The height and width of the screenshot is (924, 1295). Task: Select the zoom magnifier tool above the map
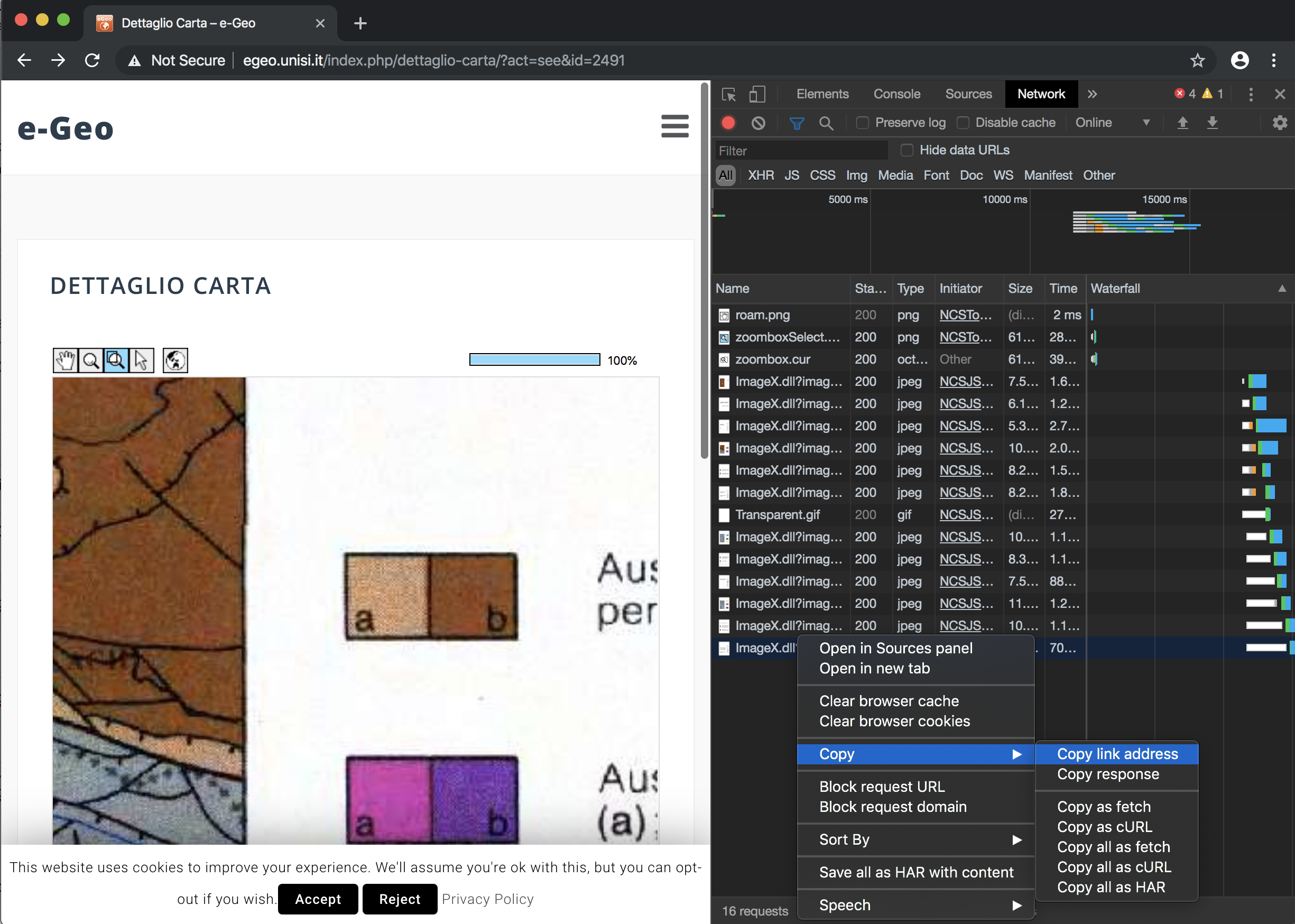coord(91,361)
